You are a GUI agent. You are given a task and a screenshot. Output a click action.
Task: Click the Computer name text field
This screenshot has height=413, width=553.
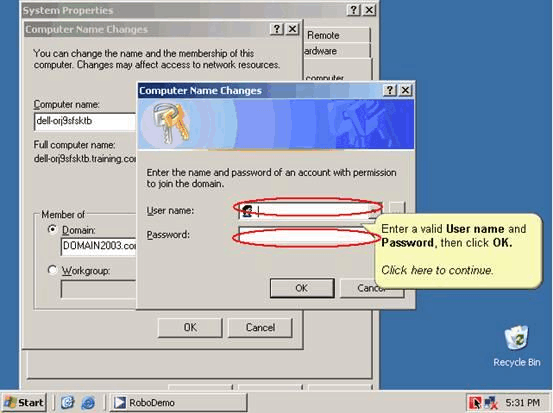click(85, 121)
